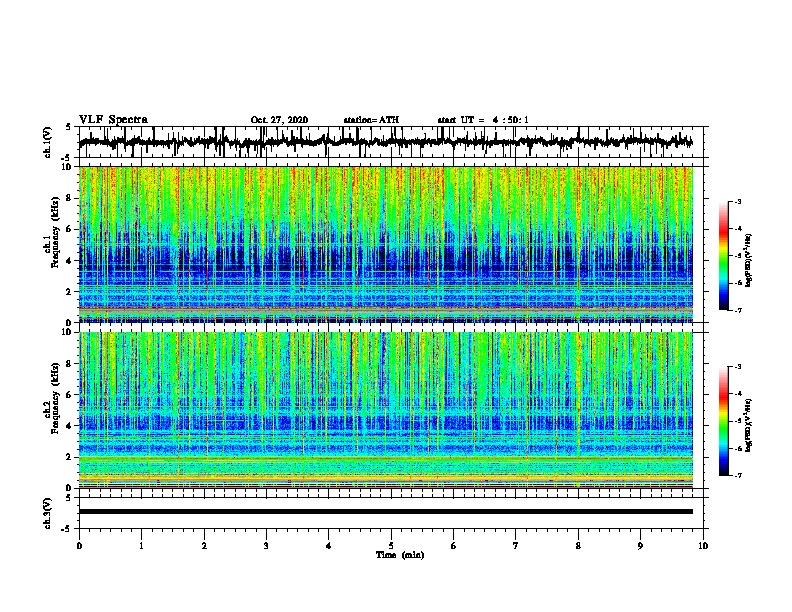Click time axis tick label "2"

pyautogui.click(x=204, y=546)
